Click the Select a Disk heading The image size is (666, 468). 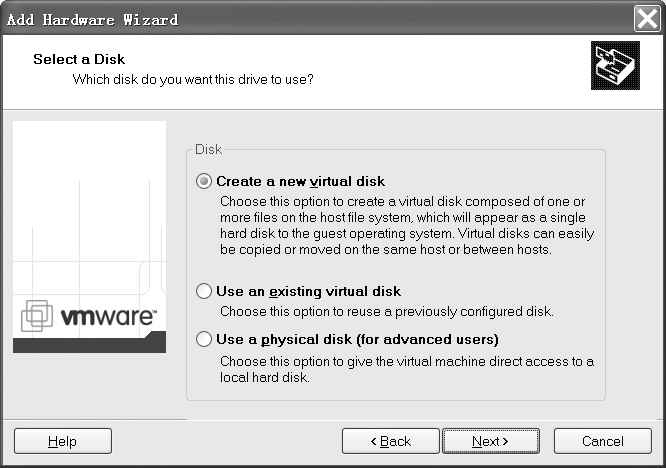(79, 60)
